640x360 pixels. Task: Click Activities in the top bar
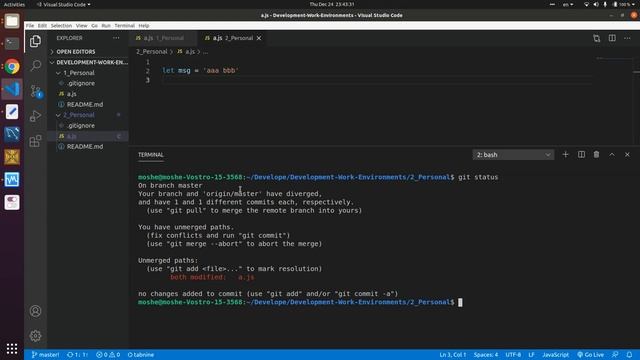click(x=14, y=4)
